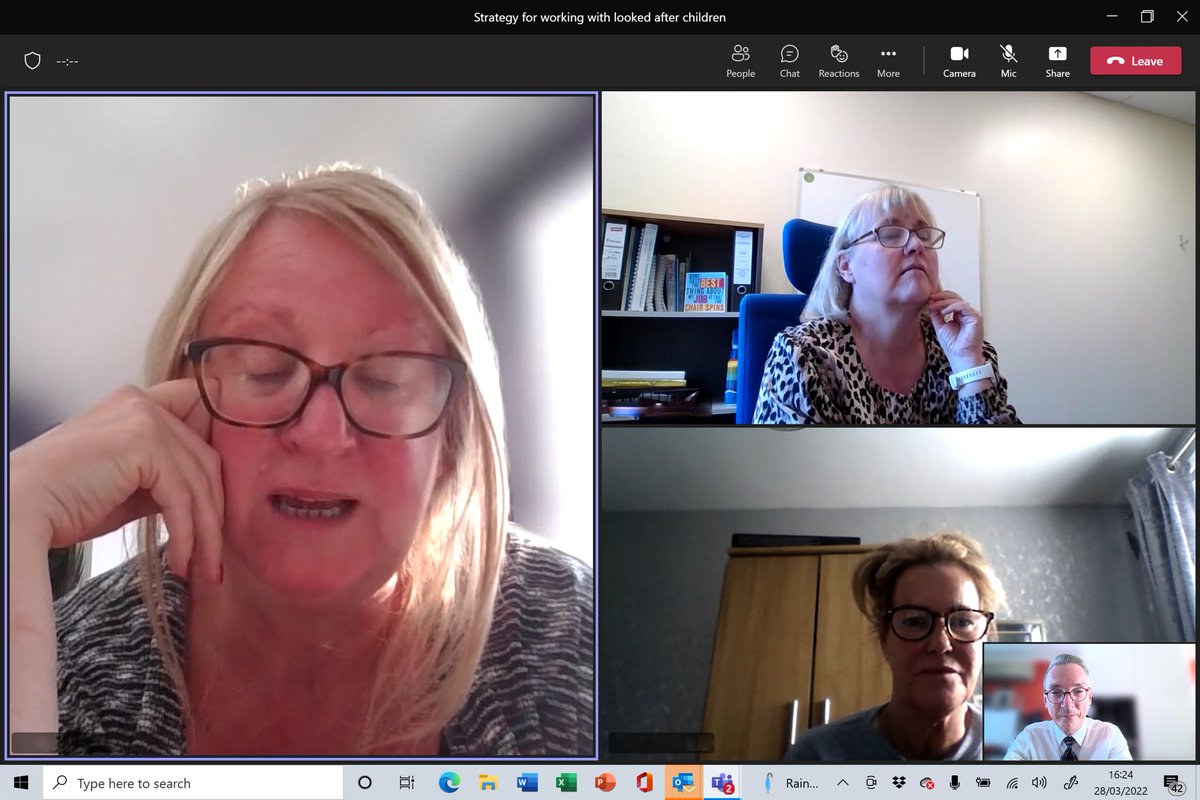Open Microsoft Teams from the taskbar
This screenshot has height=800, width=1200.
pos(722,782)
